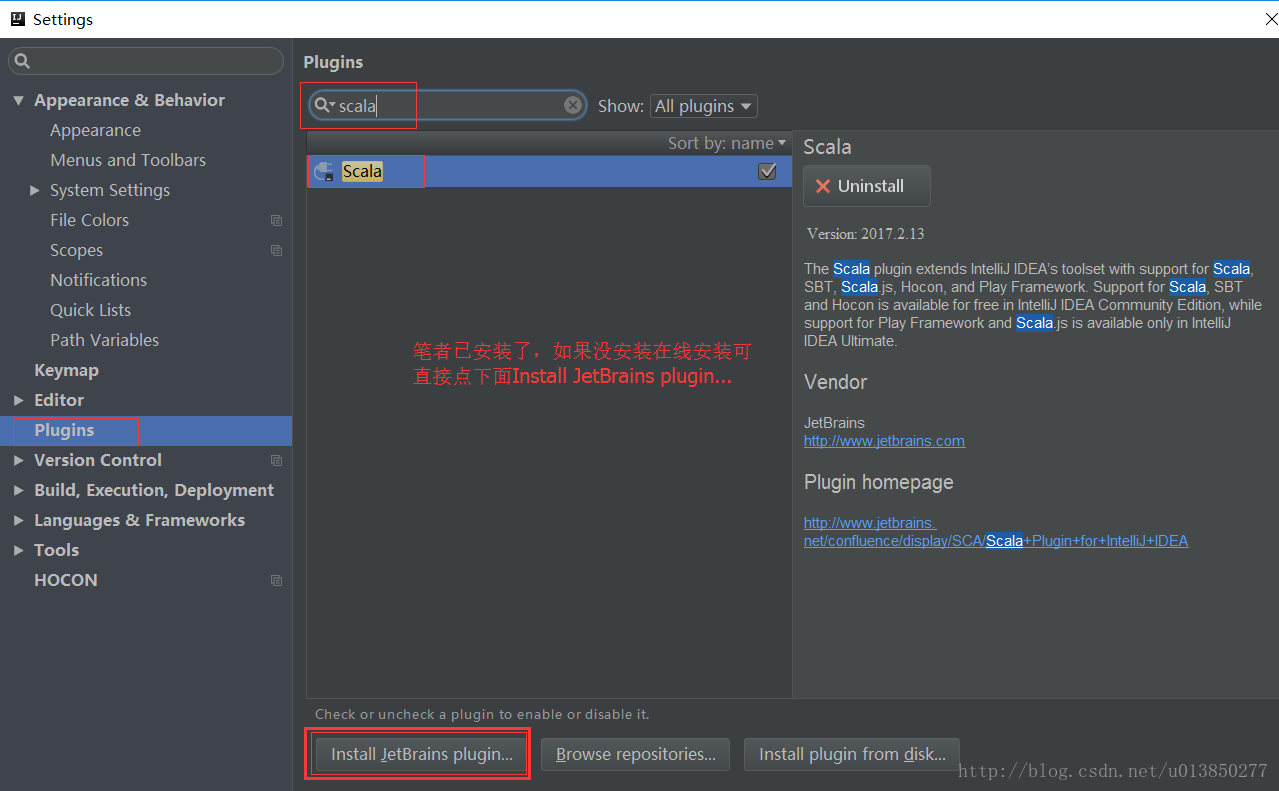
Task: Click the File Colors project-level icon
Action: [x=276, y=220]
